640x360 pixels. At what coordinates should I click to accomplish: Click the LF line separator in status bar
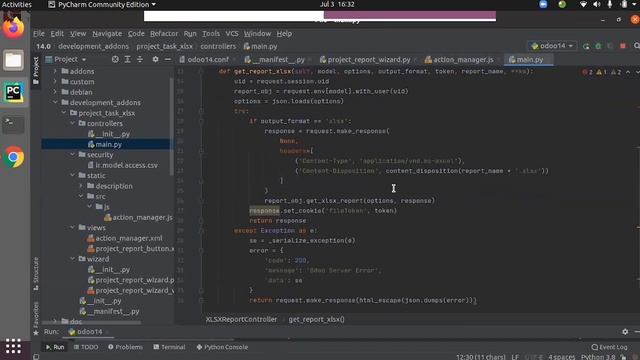click(515, 357)
